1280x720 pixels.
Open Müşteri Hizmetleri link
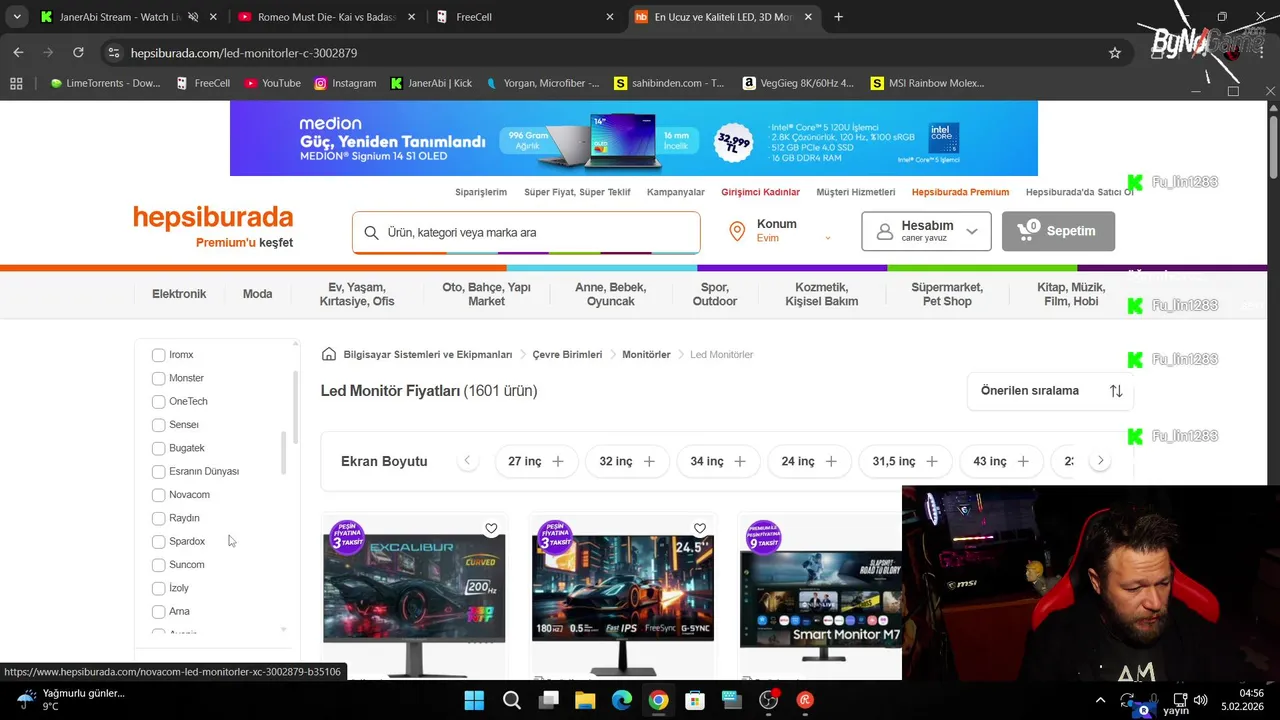pos(855,192)
